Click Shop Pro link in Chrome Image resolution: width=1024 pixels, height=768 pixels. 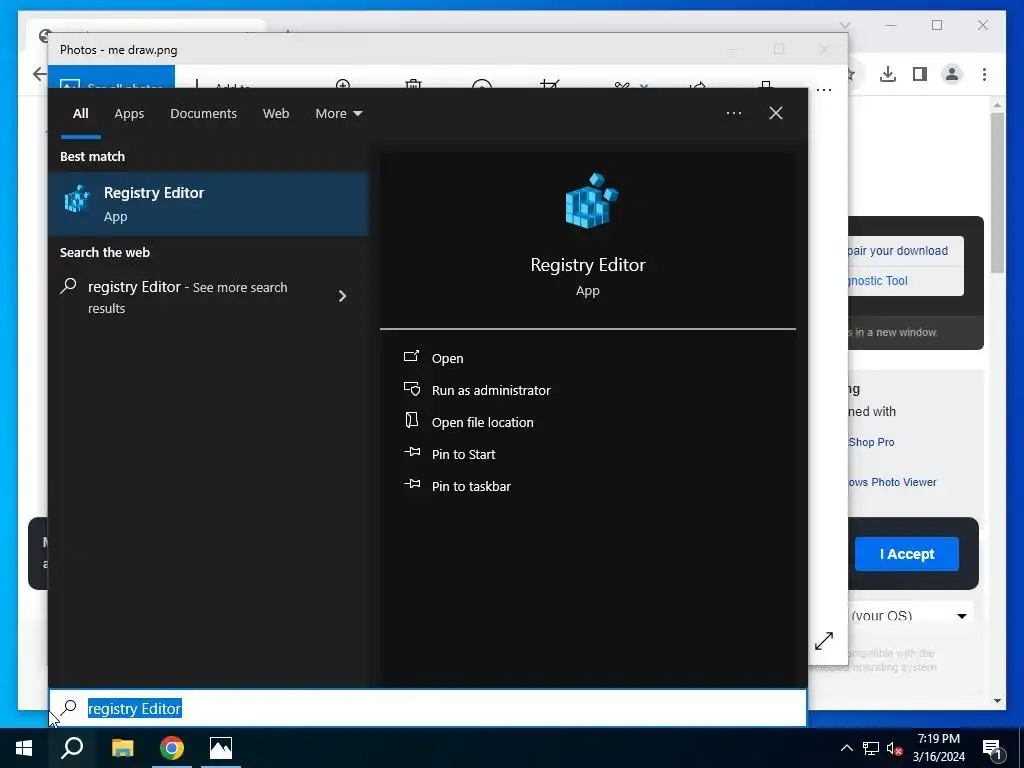871,442
